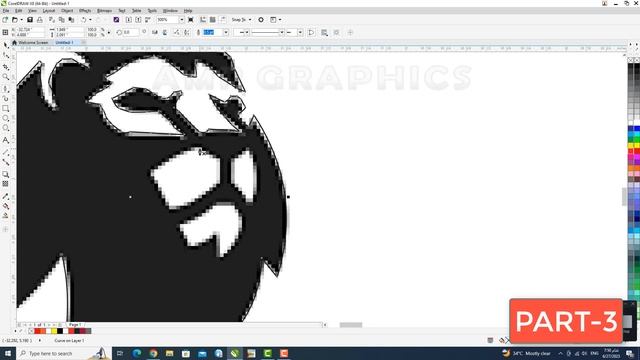Select the Ellipse tool

click(5, 118)
